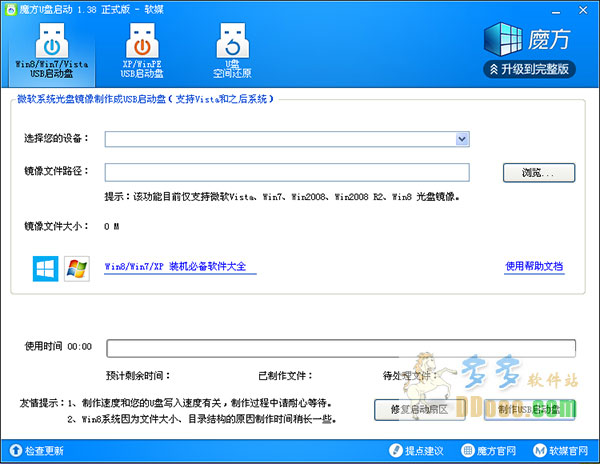Screen dimensions: 600x464
Task: Click the progress bar beside 使用时间
Action: pos(341,348)
